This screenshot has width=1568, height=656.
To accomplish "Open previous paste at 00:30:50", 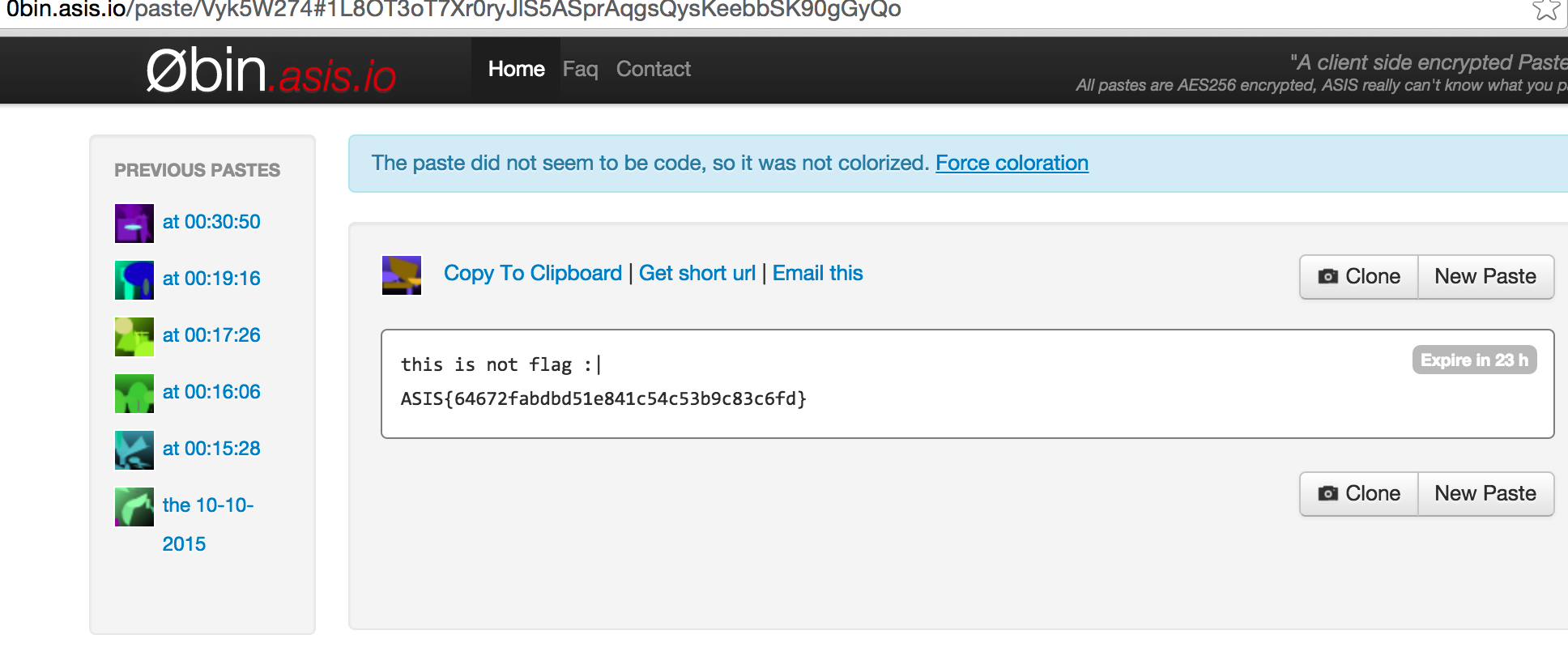I will [211, 222].
